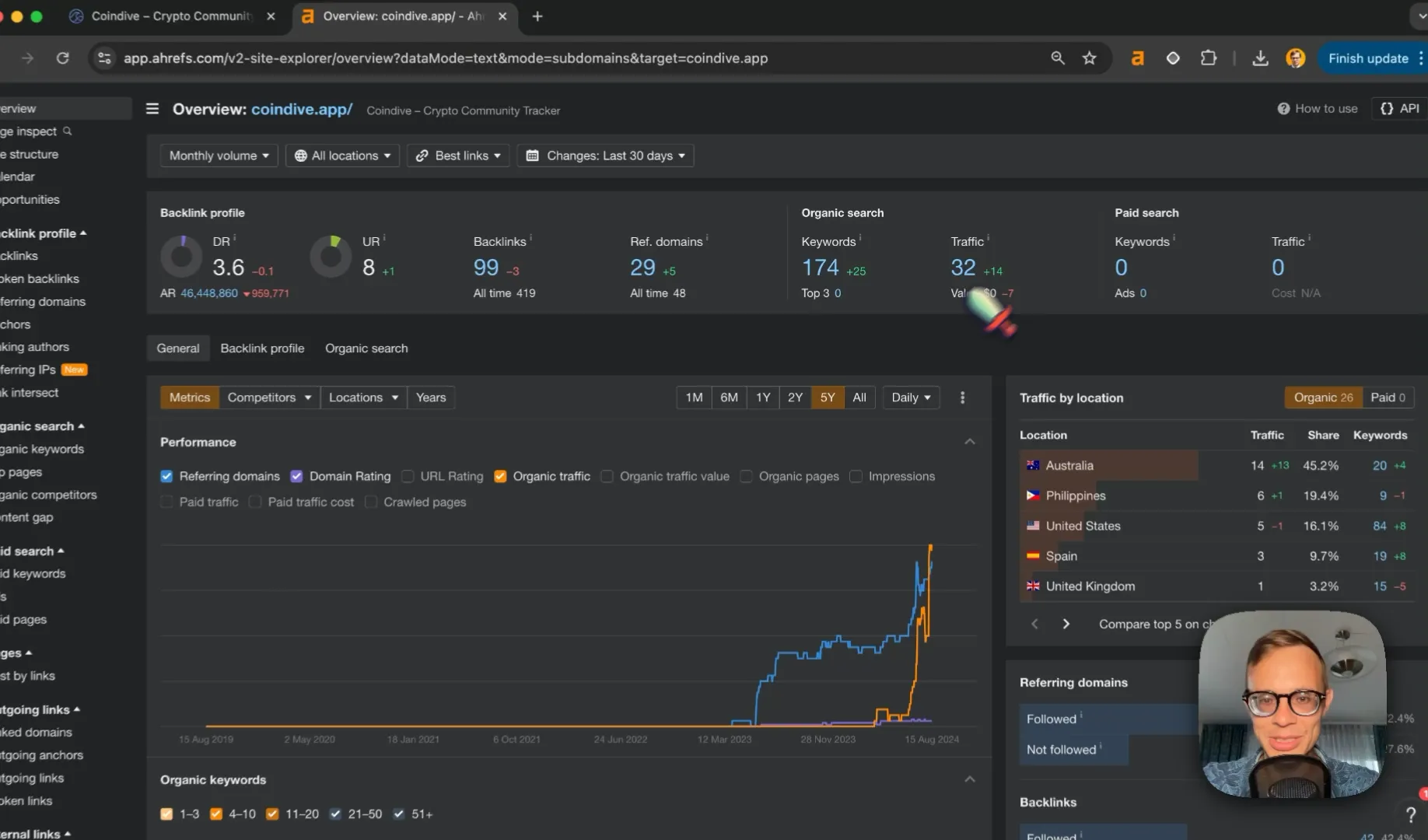Select the 1Y time range
This screenshot has height=840, width=1428.
pos(763,397)
